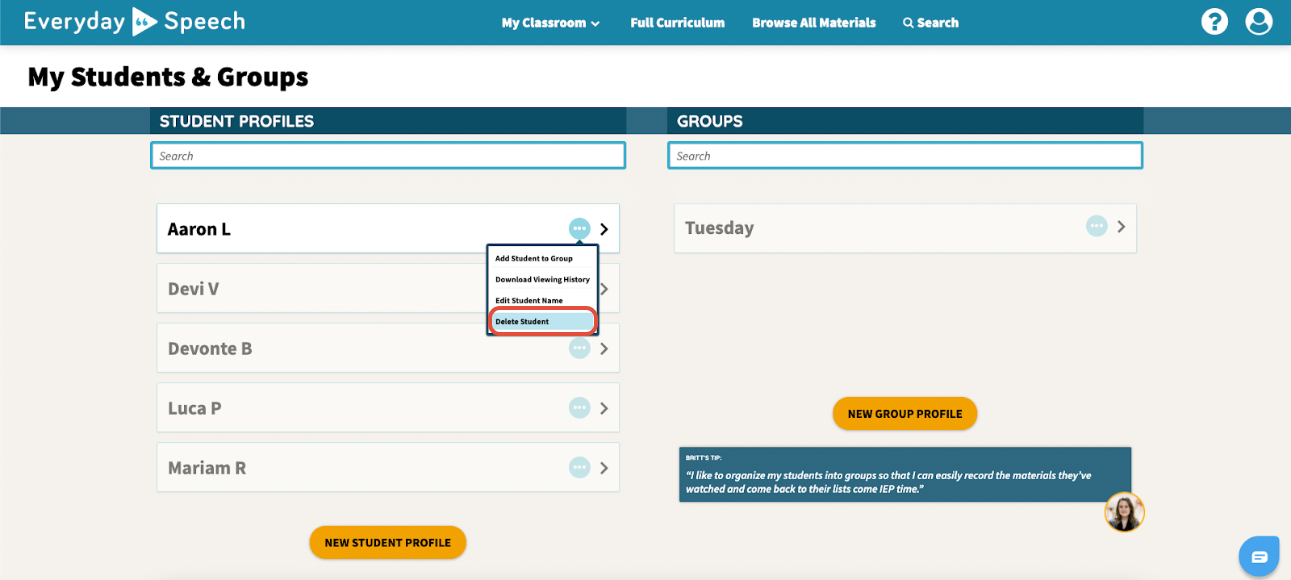Open three-dot options for Mariam R

[x=579, y=467]
